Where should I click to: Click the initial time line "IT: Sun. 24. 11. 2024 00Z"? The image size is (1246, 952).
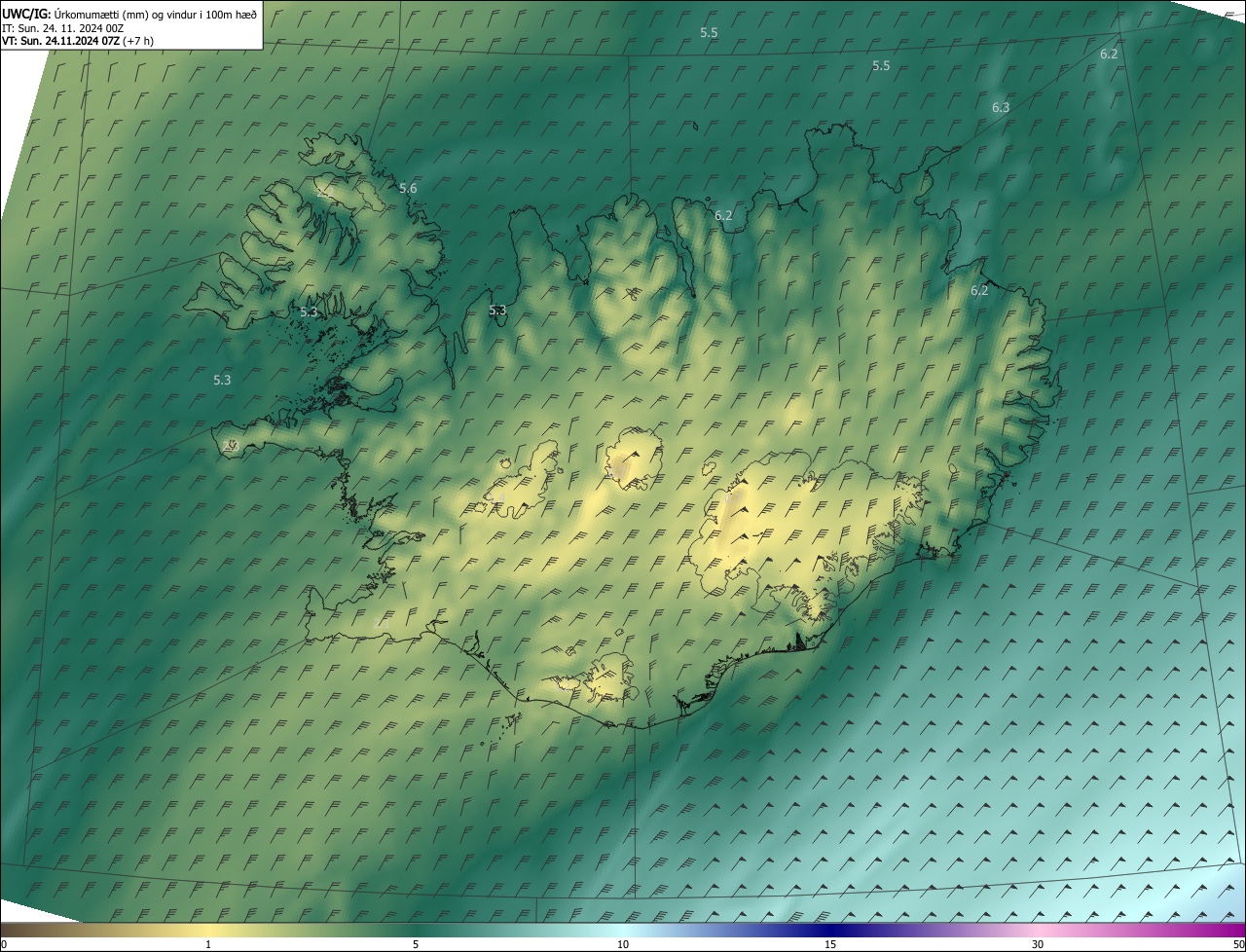tap(62, 28)
